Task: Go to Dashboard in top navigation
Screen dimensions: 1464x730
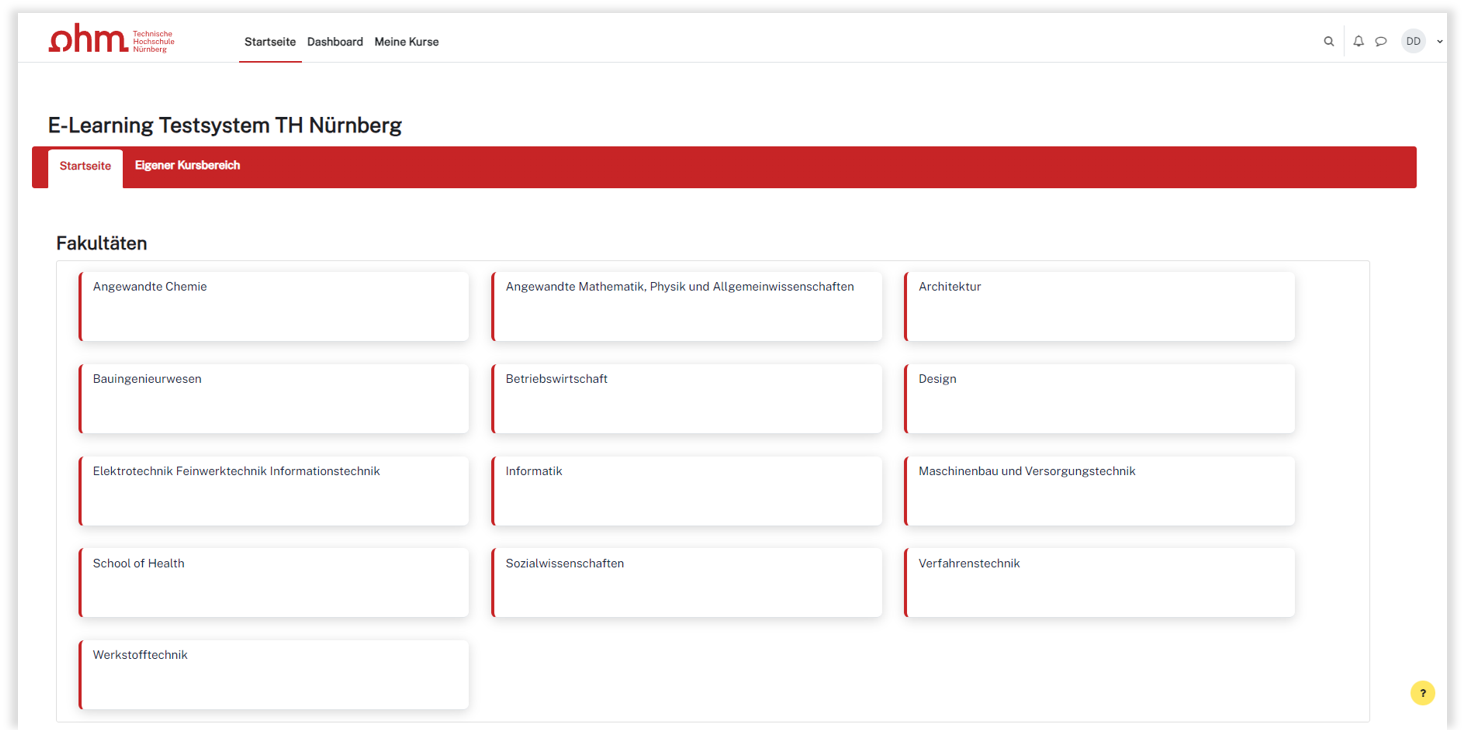Action: tap(335, 42)
